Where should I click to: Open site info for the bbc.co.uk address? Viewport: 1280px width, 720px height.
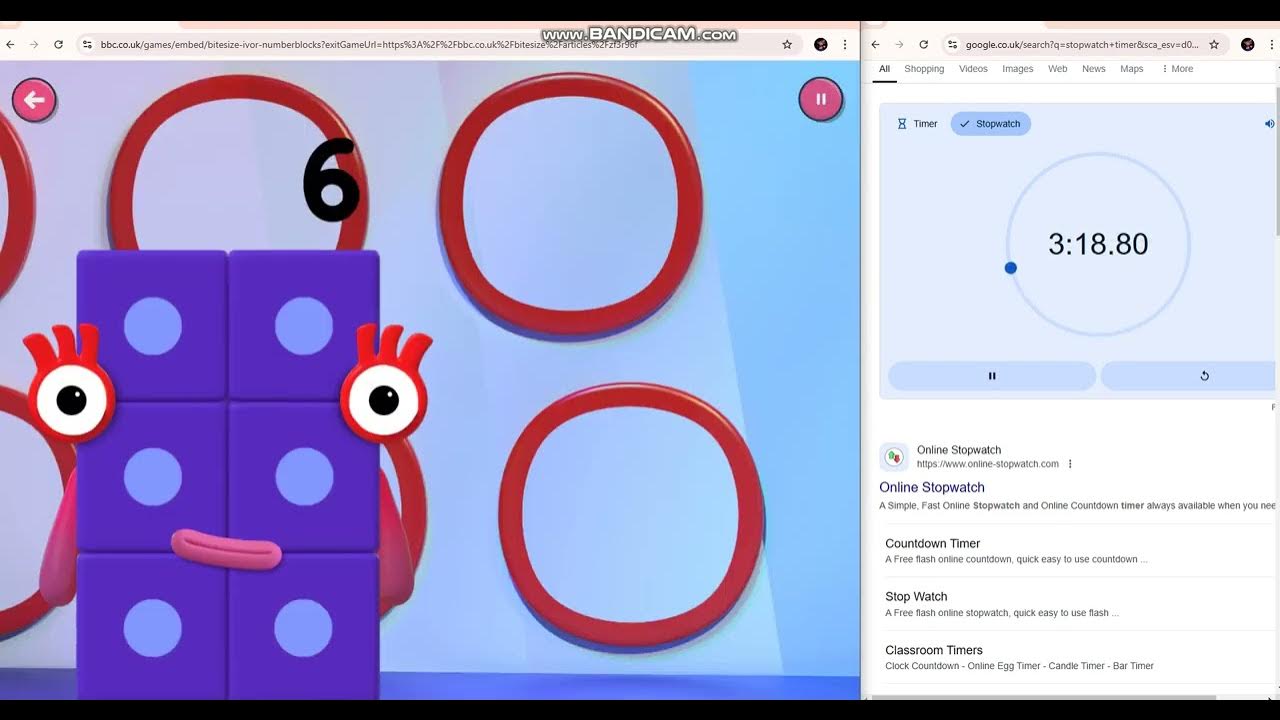pyautogui.click(x=87, y=45)
